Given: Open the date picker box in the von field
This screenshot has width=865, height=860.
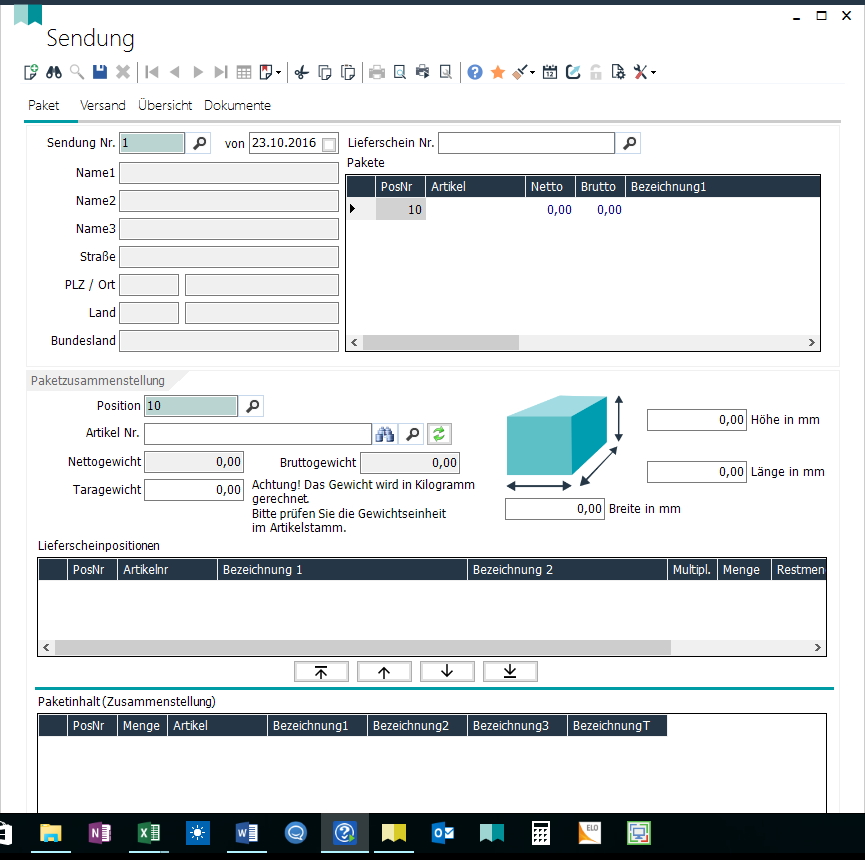Looking at the screenshot, I should click(329, 145).
